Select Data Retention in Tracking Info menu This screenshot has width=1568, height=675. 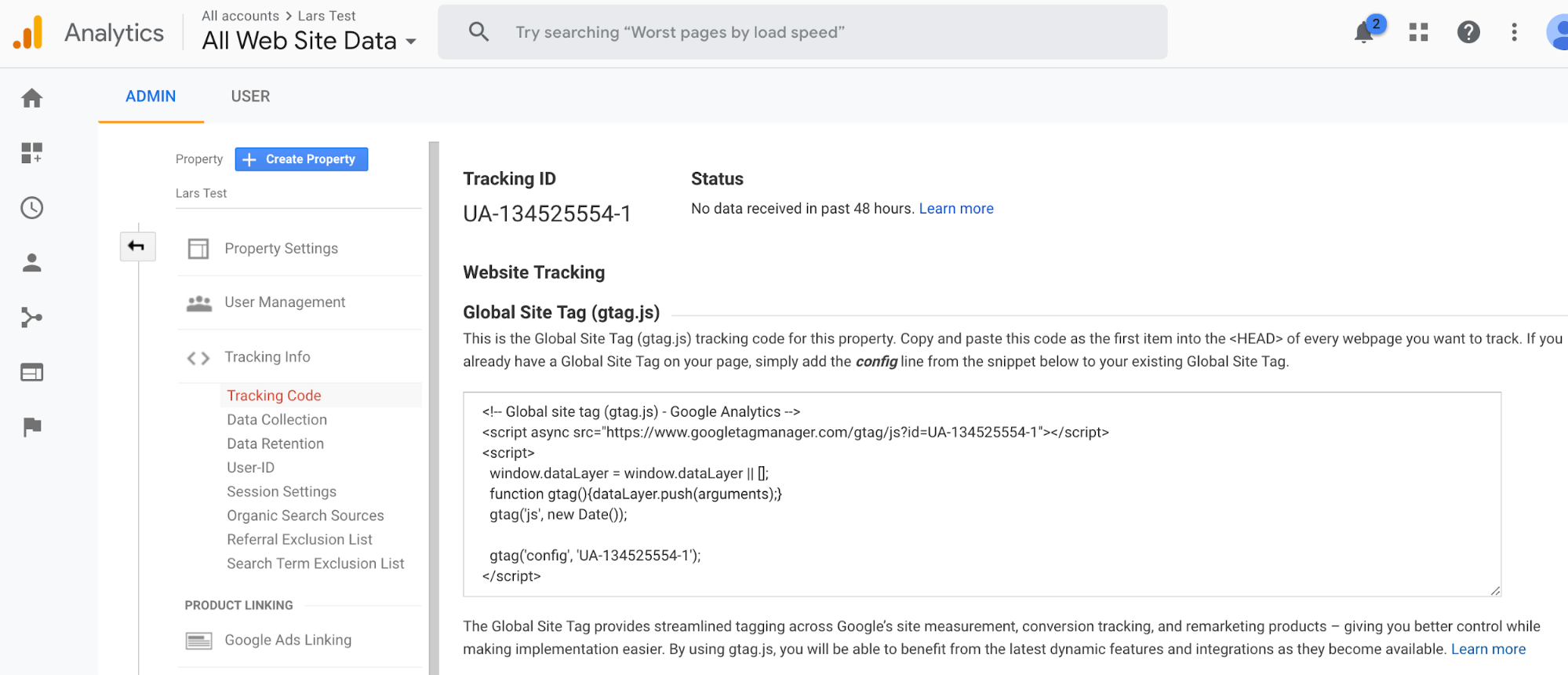click(275, 443)
